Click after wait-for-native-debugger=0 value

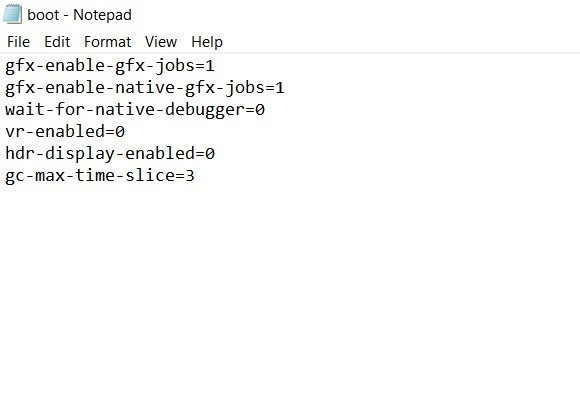(x=265, y=110)
